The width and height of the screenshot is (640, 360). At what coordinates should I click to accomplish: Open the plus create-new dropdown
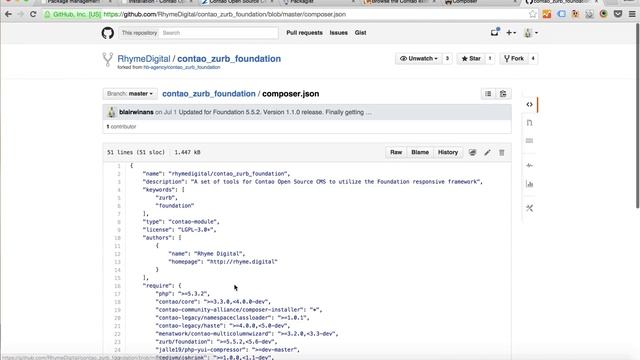[x=511, y=33]
